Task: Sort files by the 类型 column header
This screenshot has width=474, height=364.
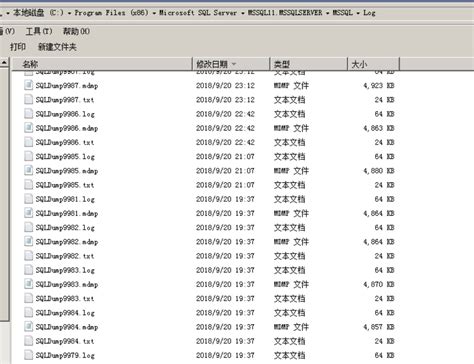Action: (308, 64)
